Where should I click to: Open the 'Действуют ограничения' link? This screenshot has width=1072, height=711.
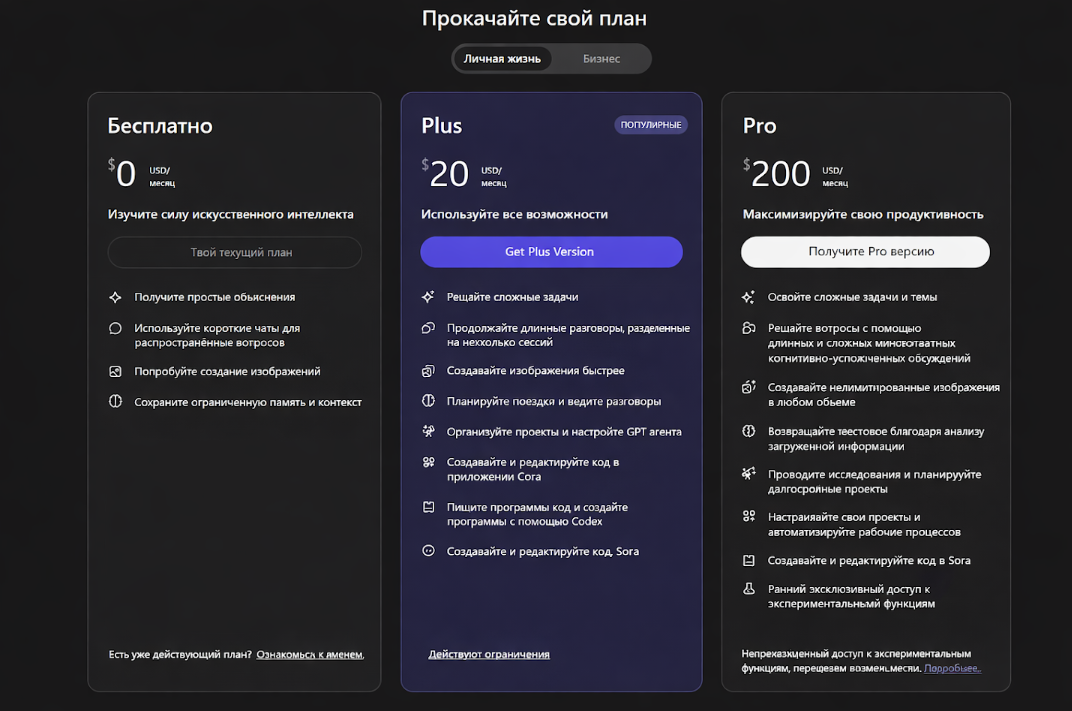489,654
